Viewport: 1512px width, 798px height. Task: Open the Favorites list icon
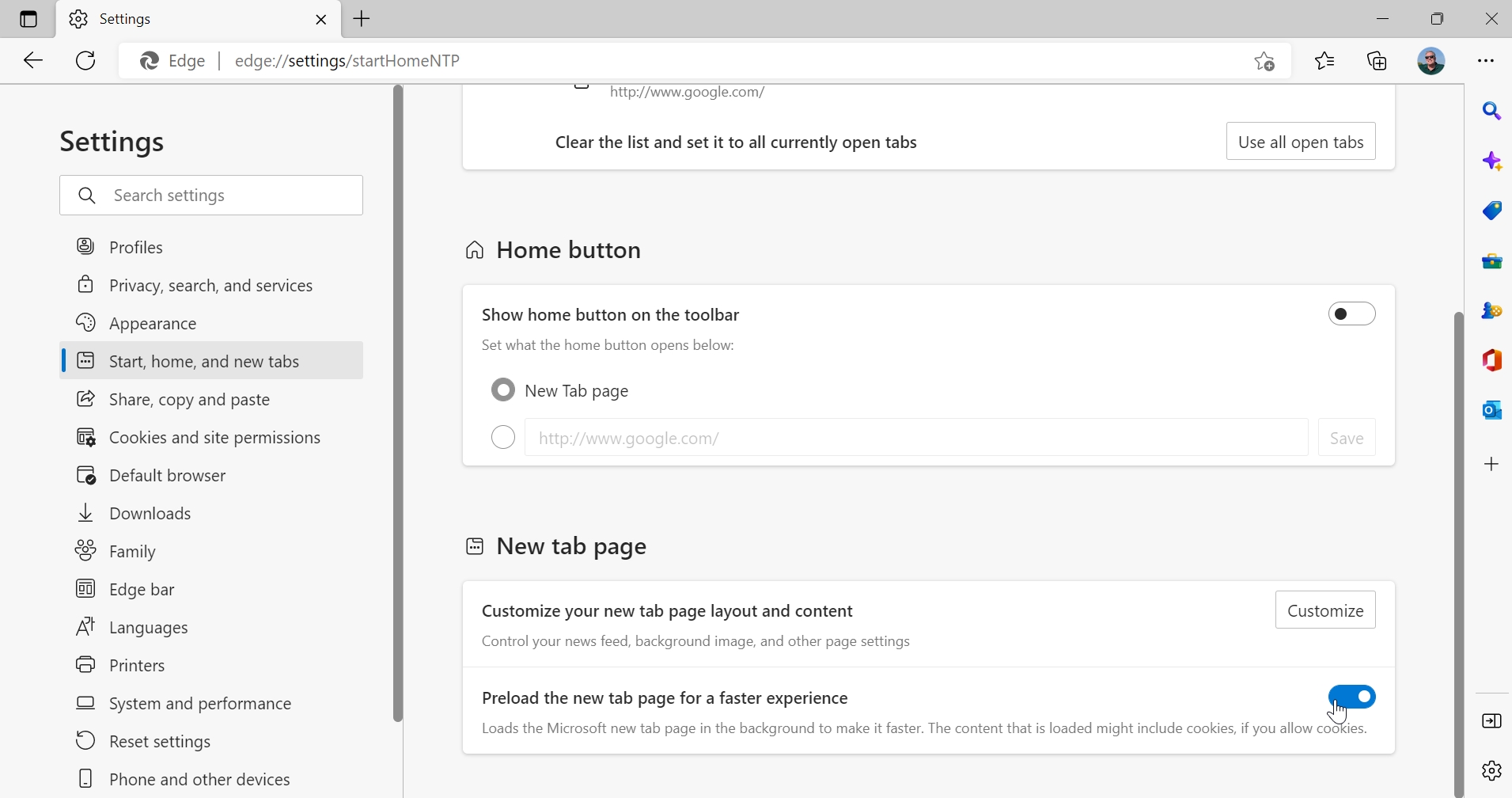click(1324, 61)
